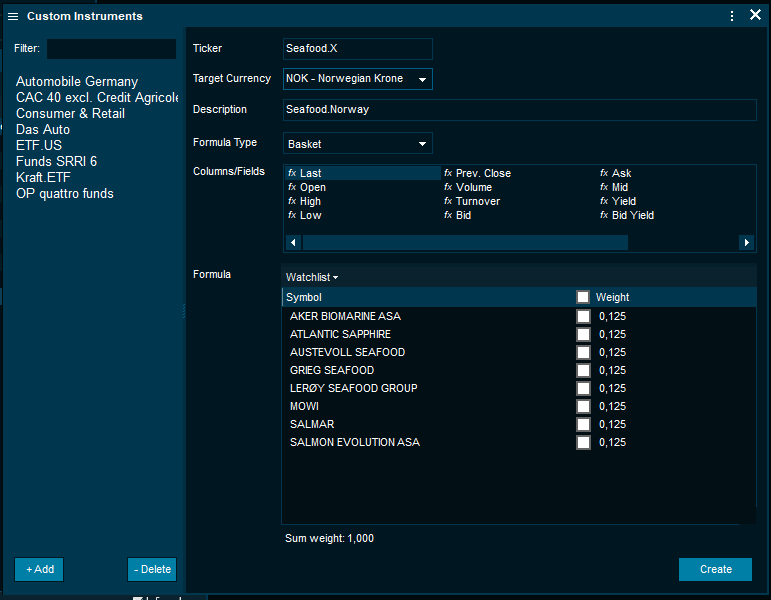
Task: Toggle the Weight header checkbox
Action: [x=583, y=297]
